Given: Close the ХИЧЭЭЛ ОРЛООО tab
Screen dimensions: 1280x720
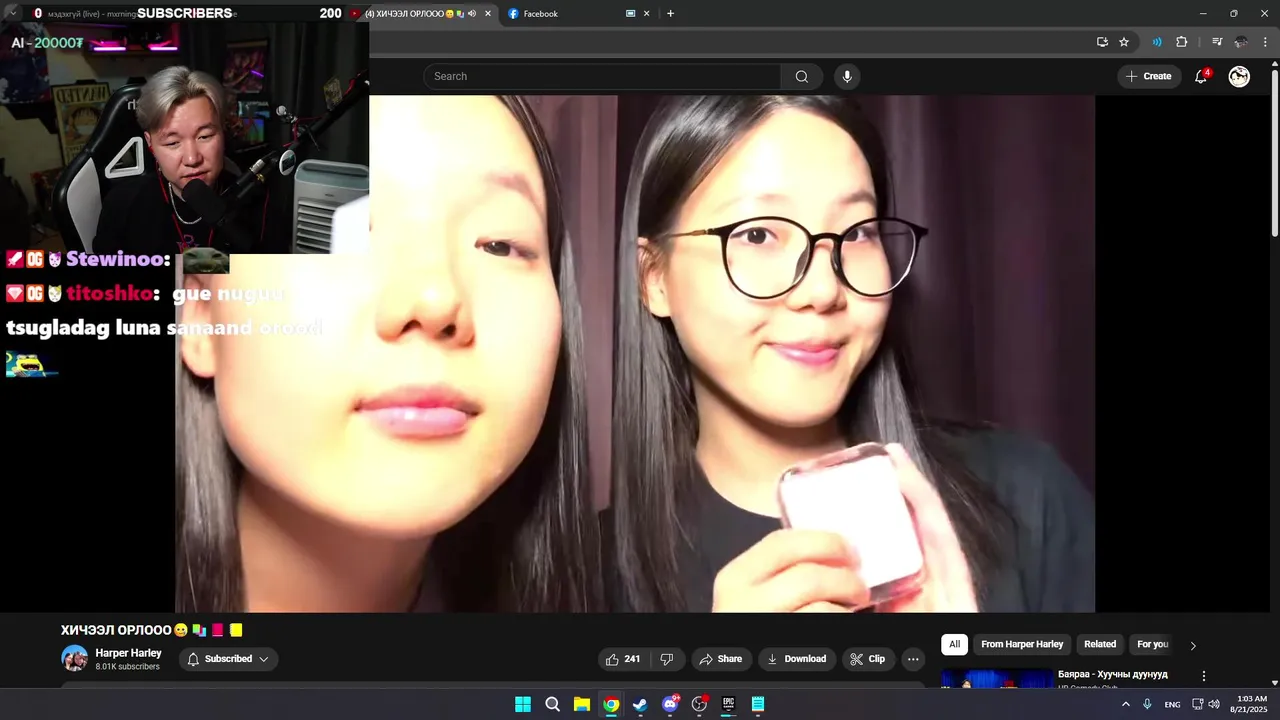Looking at the screenshot, I should click(488, 14).
